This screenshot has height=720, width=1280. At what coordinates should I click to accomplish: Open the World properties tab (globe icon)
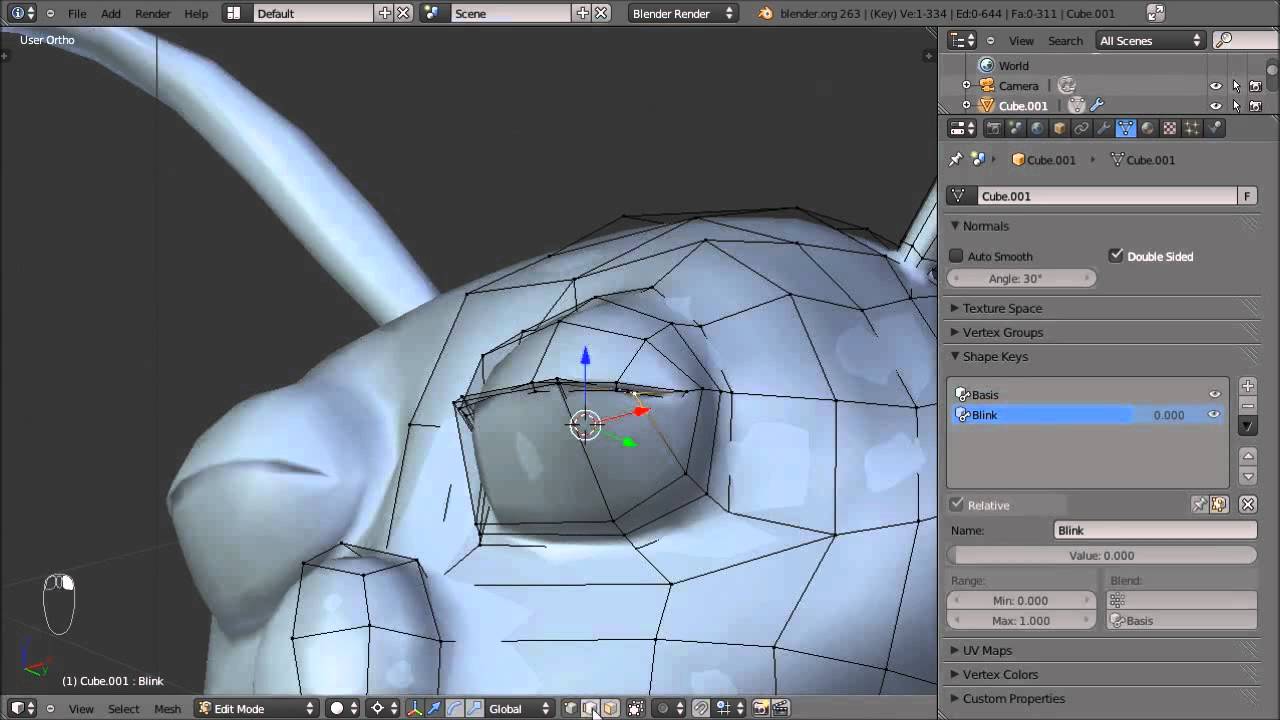point(1037,128)
